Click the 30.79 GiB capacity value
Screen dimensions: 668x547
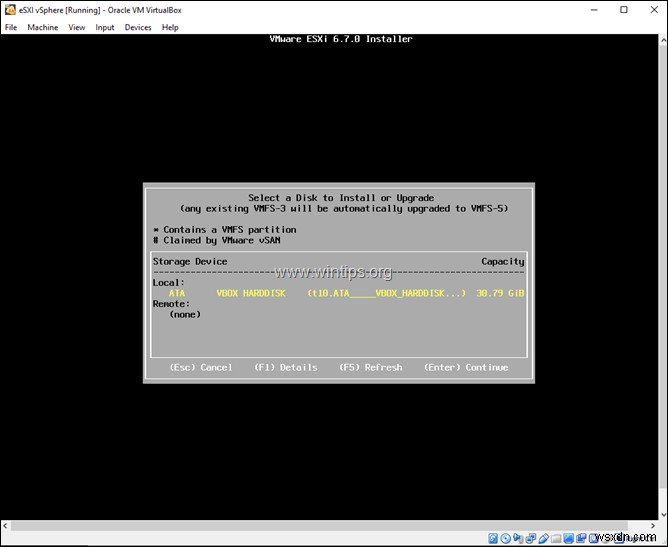pos(500,293)
